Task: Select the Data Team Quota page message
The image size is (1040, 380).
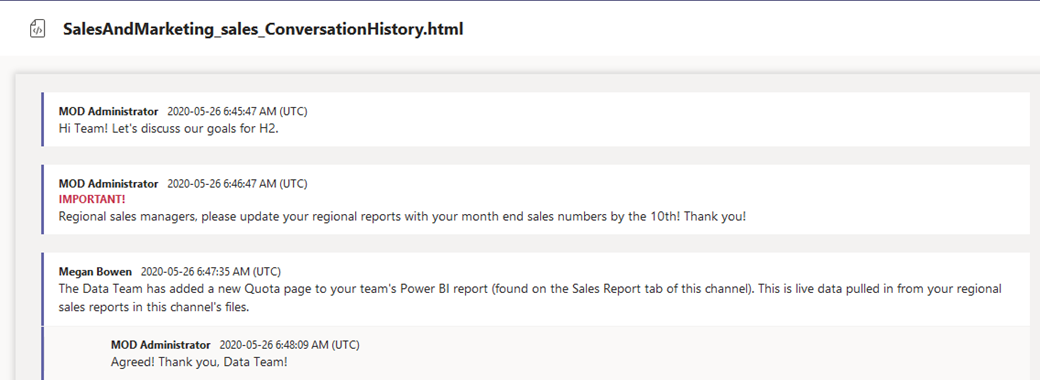Action: pos(530,298)
